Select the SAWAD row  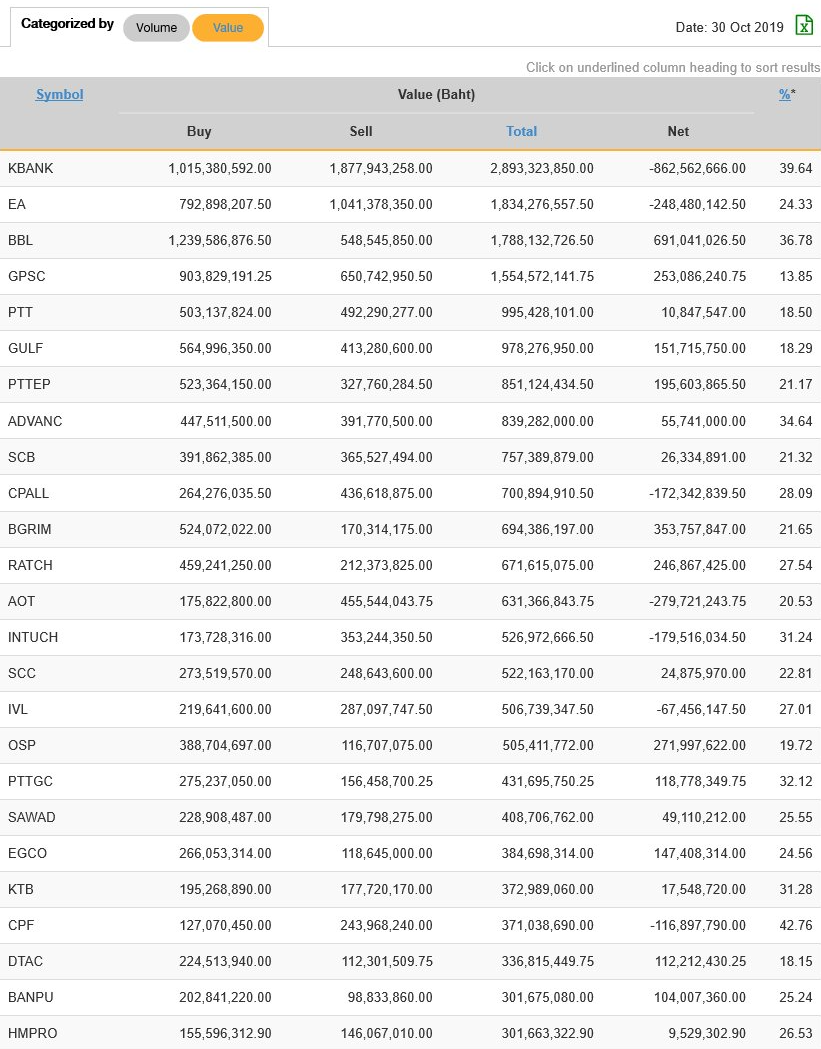[31, 817]
